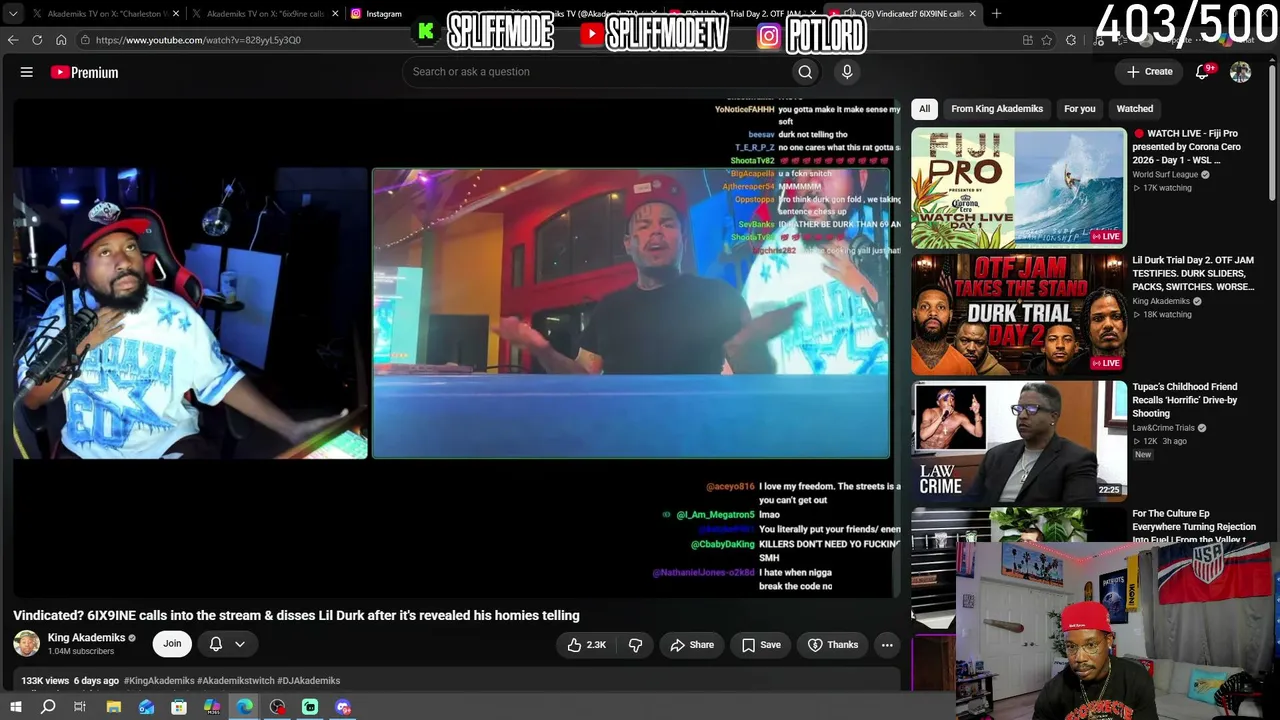Click the Create button
1280x720 pixels.
(x=1150, y=72)
